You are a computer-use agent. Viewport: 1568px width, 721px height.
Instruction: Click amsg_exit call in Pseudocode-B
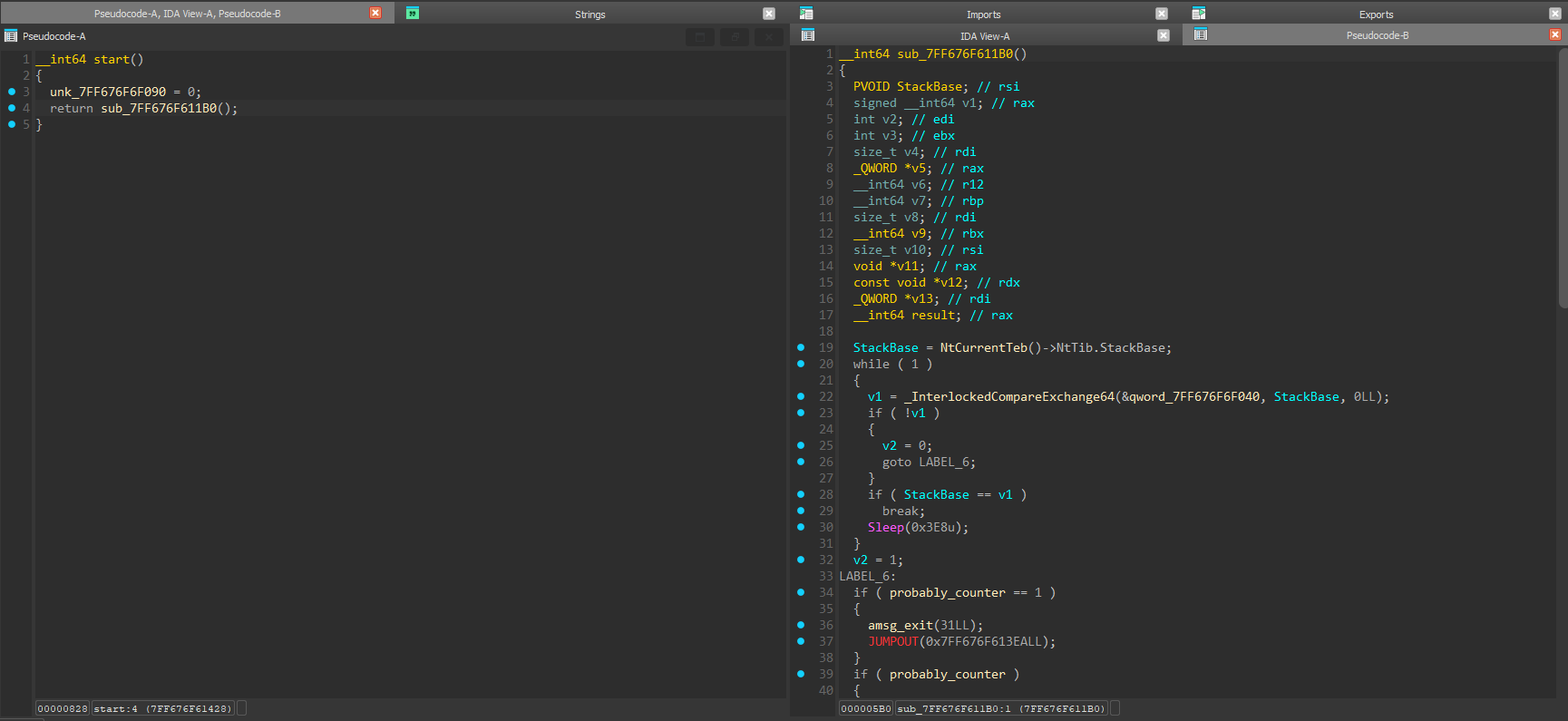point(901,625)
